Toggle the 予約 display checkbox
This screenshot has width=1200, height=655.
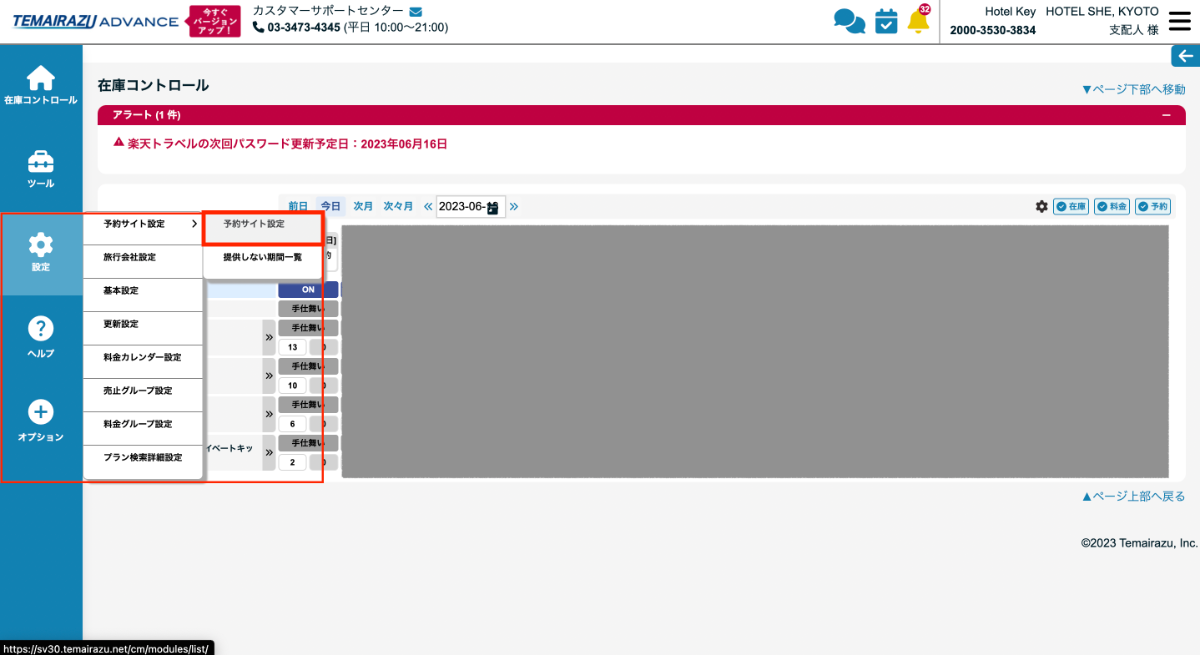point(1153,206)
